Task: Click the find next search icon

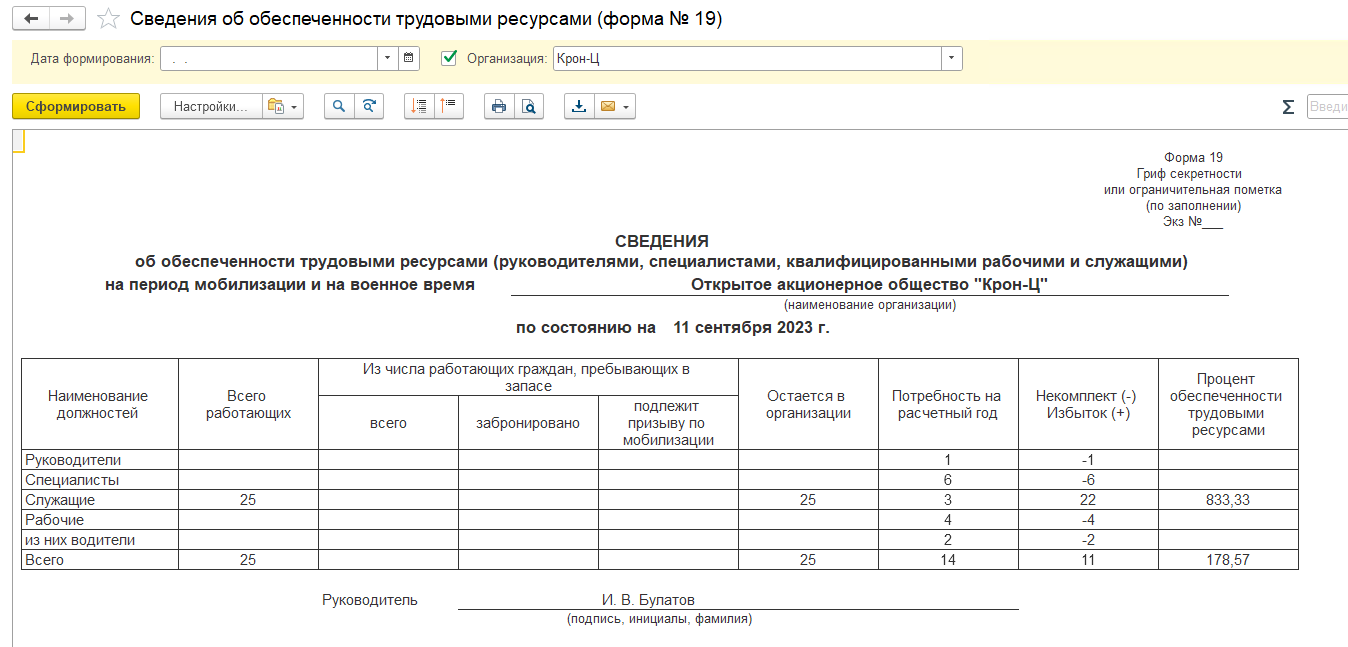Action: coord(369,107)
